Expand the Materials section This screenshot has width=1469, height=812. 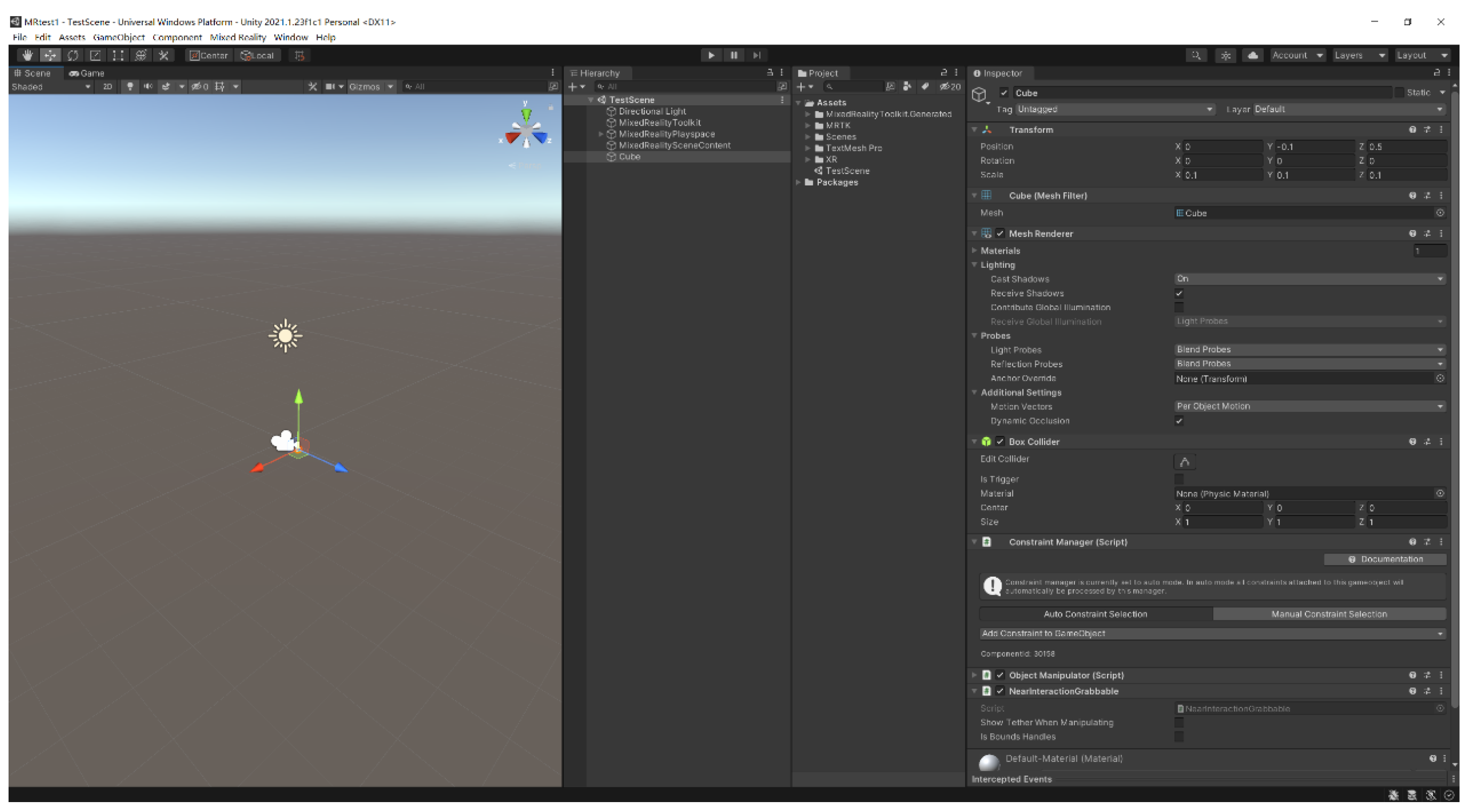[x=975, y=251]
